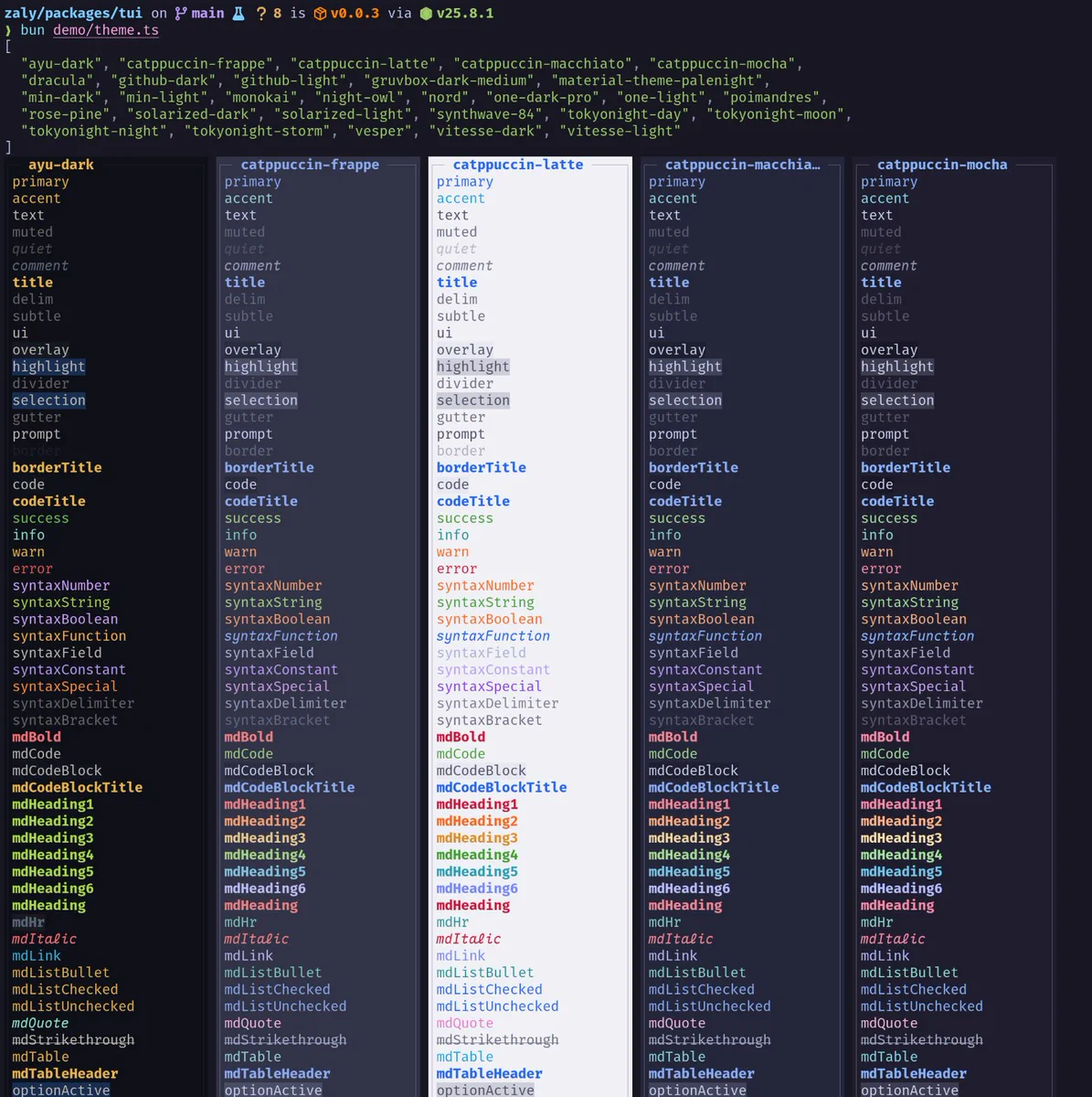Click syntaxConstant in the catppuccin-mocha panel

[917, 670]
